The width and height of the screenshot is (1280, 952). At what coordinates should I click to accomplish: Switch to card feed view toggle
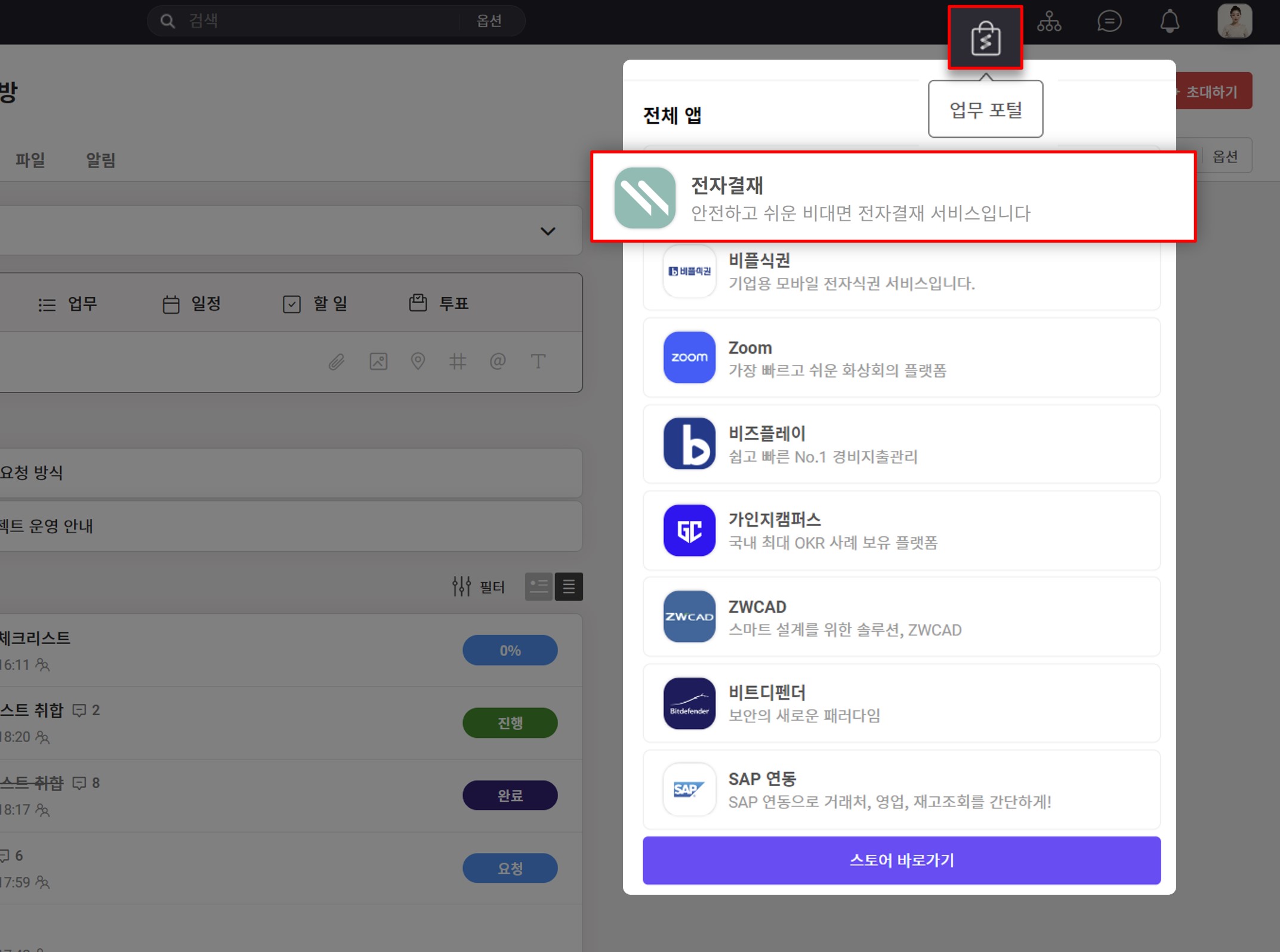coord(539,587)
